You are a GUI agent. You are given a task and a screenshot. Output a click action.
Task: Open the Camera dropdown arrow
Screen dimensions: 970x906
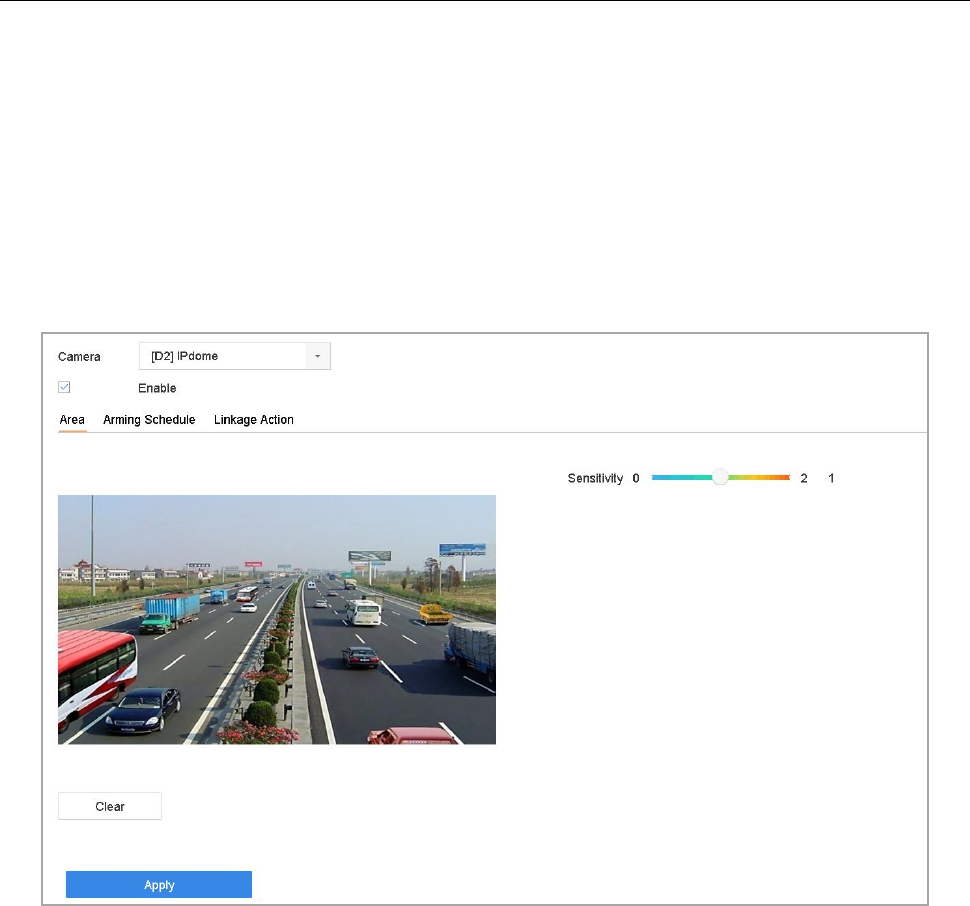pyautogui.click(x=317, y=356)
